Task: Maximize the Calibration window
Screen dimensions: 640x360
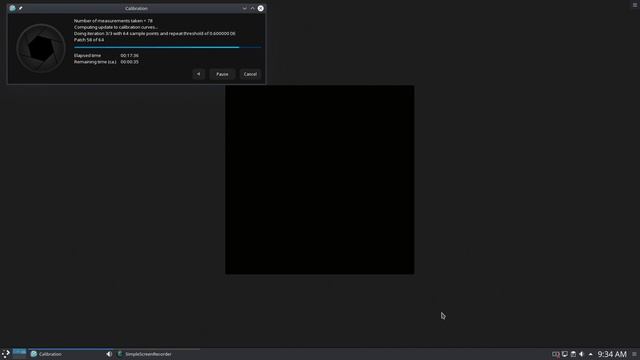Action: (252, 8)
